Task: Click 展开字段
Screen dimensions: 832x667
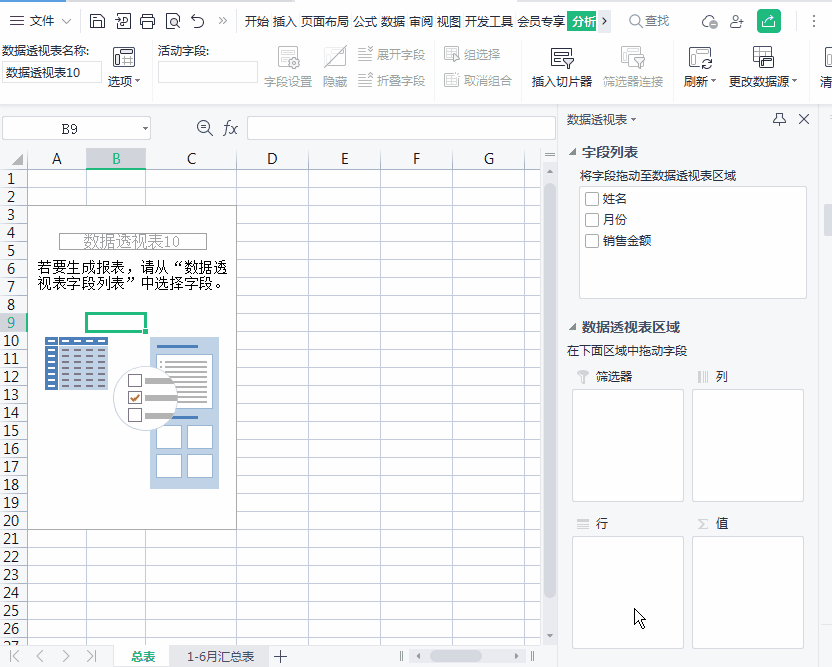Action: click(392, 54)
